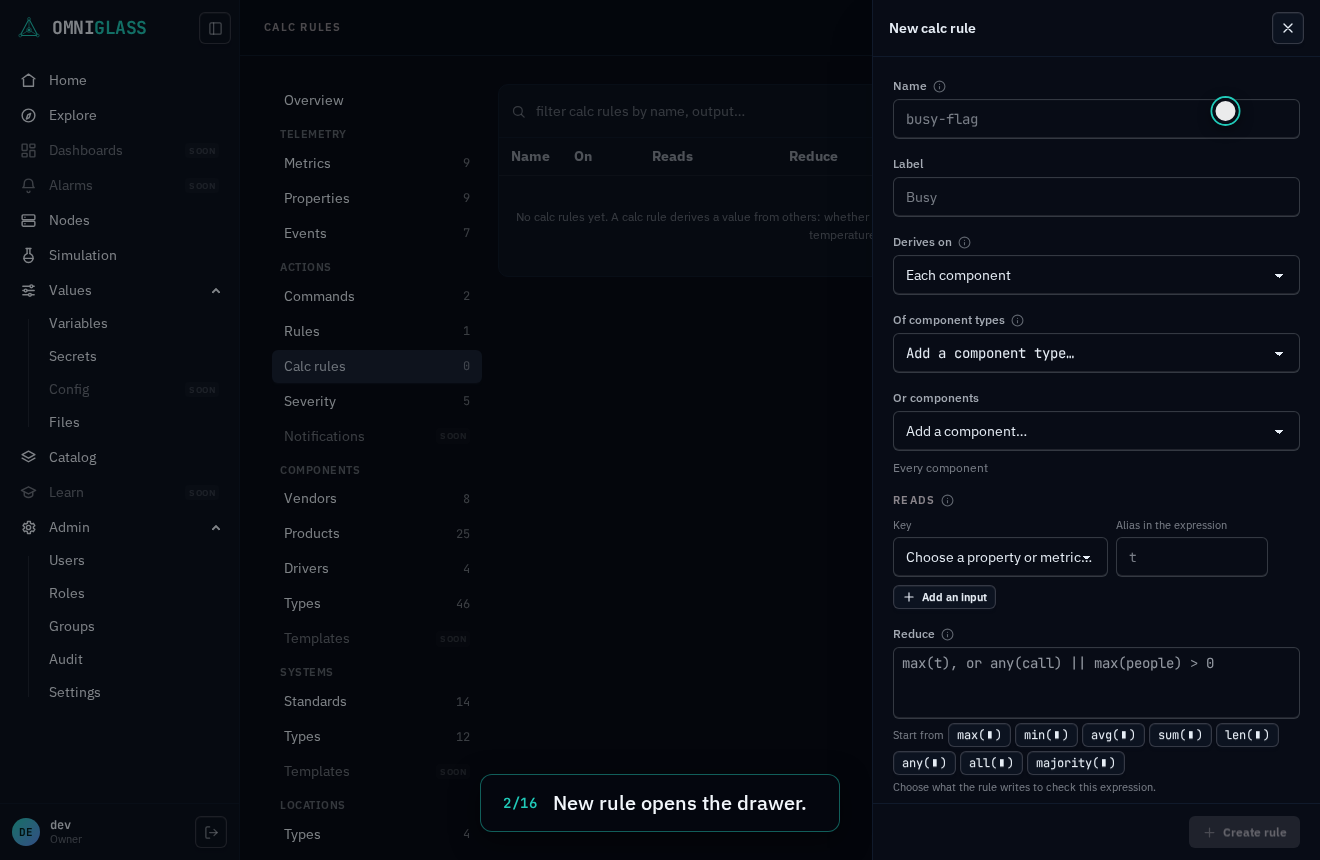Click the search magnifier icon

pyautogui.click(x=519, y=111)
